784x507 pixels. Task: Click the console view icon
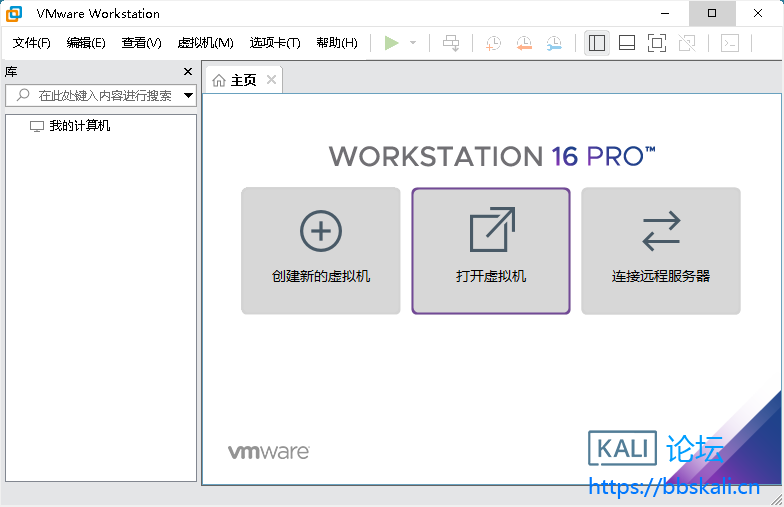coord(730,43)
